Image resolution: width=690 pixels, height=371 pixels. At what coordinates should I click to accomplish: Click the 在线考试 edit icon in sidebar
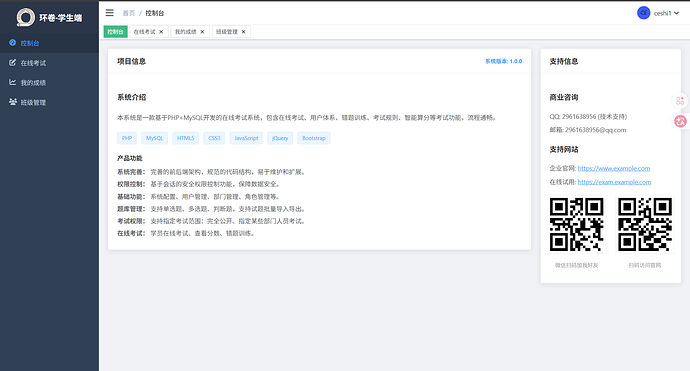[12, 62]
